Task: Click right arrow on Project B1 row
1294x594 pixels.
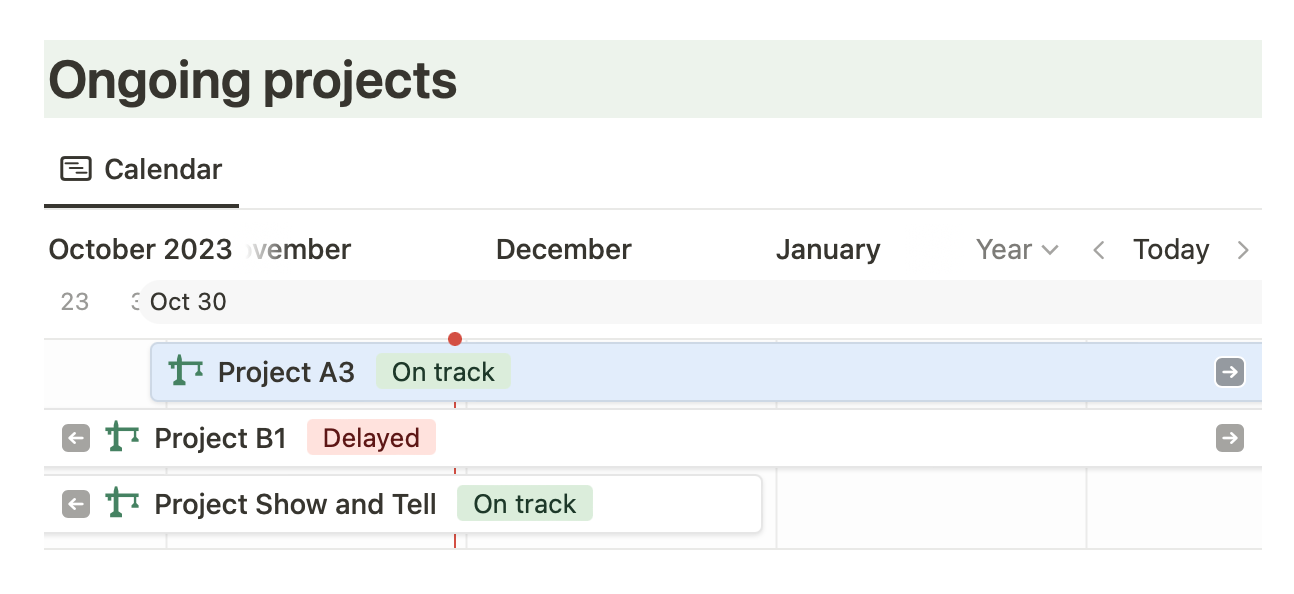Action: [x=1230, y=438]
